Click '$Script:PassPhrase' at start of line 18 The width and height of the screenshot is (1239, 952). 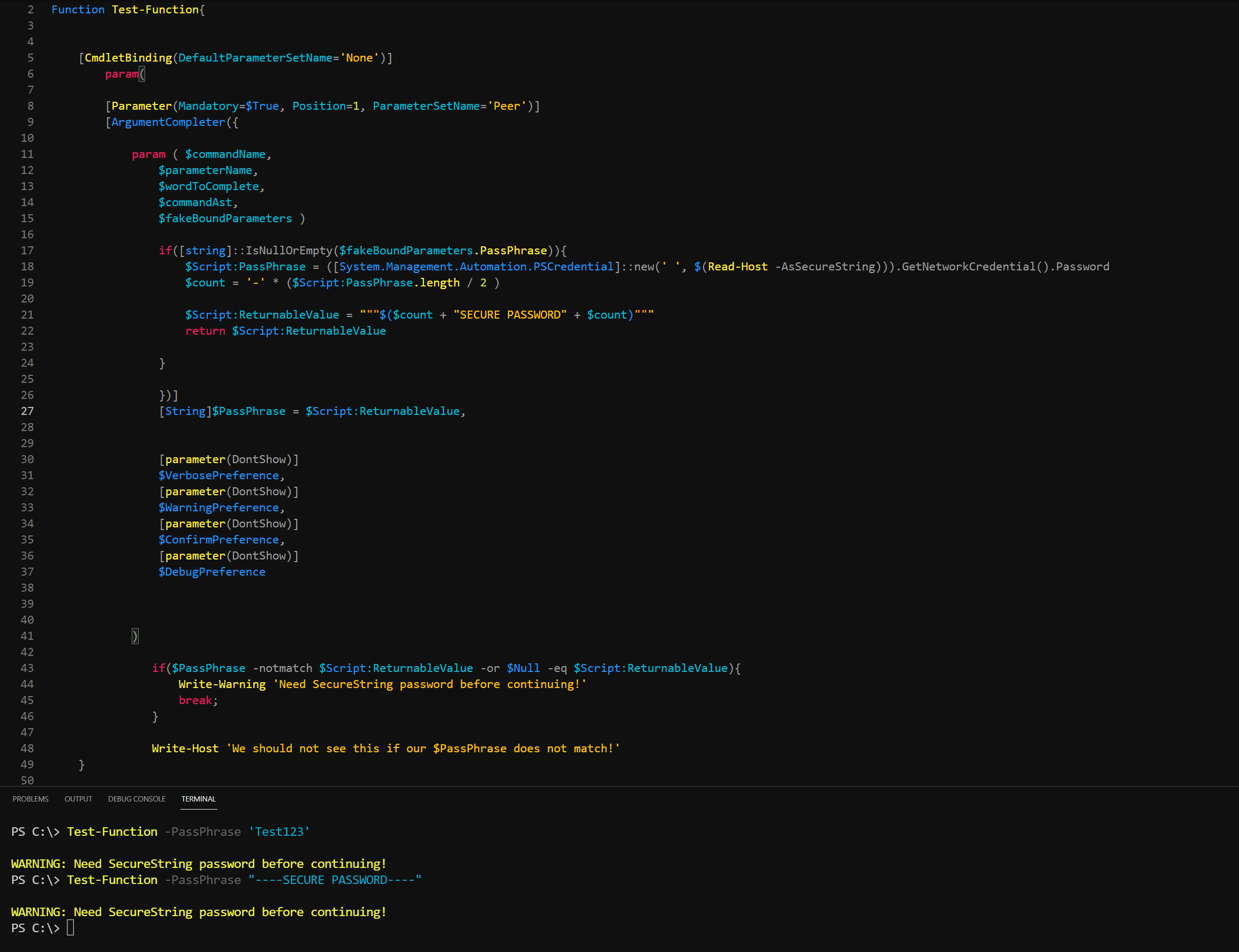click(245, 266)
